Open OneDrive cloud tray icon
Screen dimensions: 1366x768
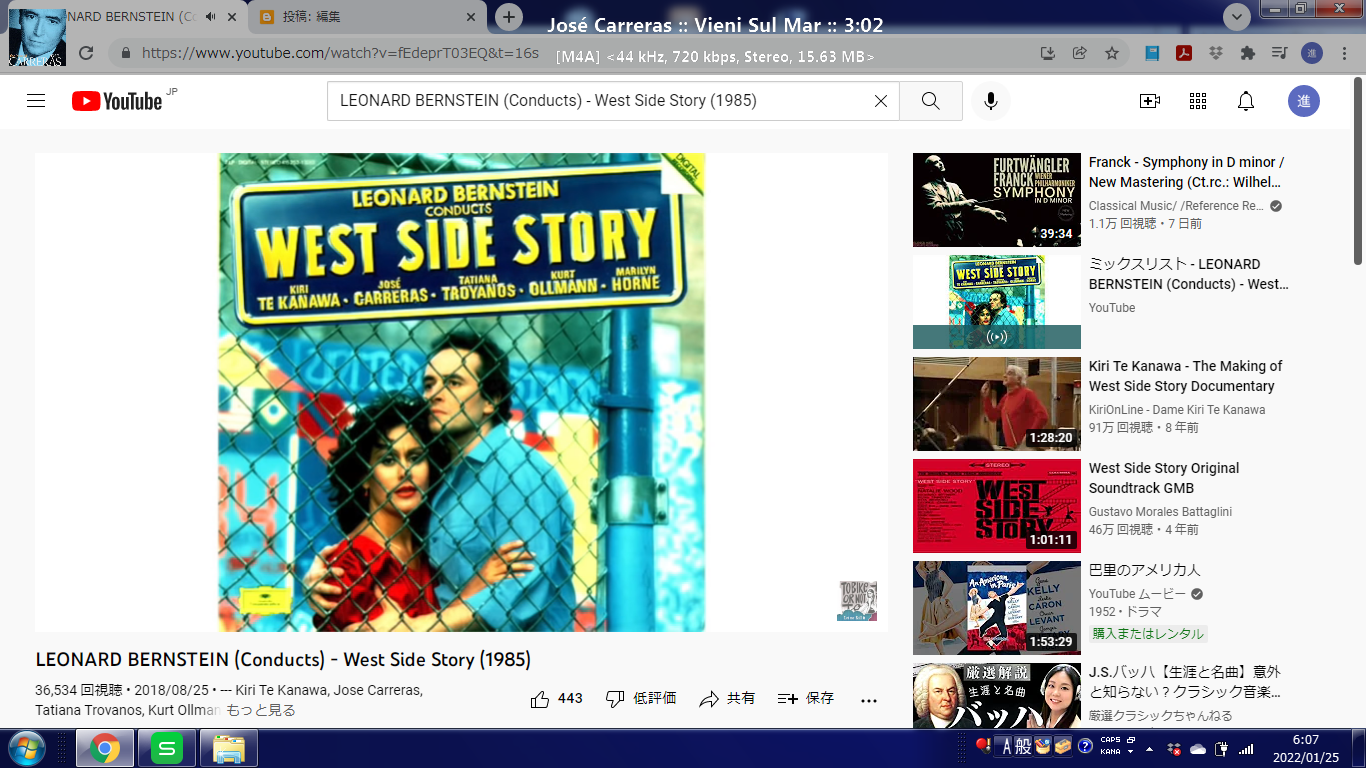pos(1198,748)
